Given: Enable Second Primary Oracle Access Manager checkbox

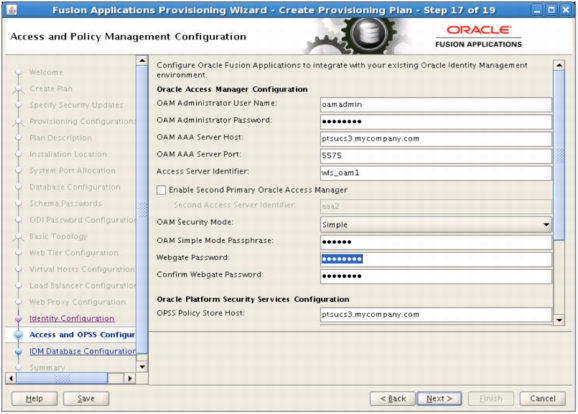Looking at the screenshot, I should point(161,190).
